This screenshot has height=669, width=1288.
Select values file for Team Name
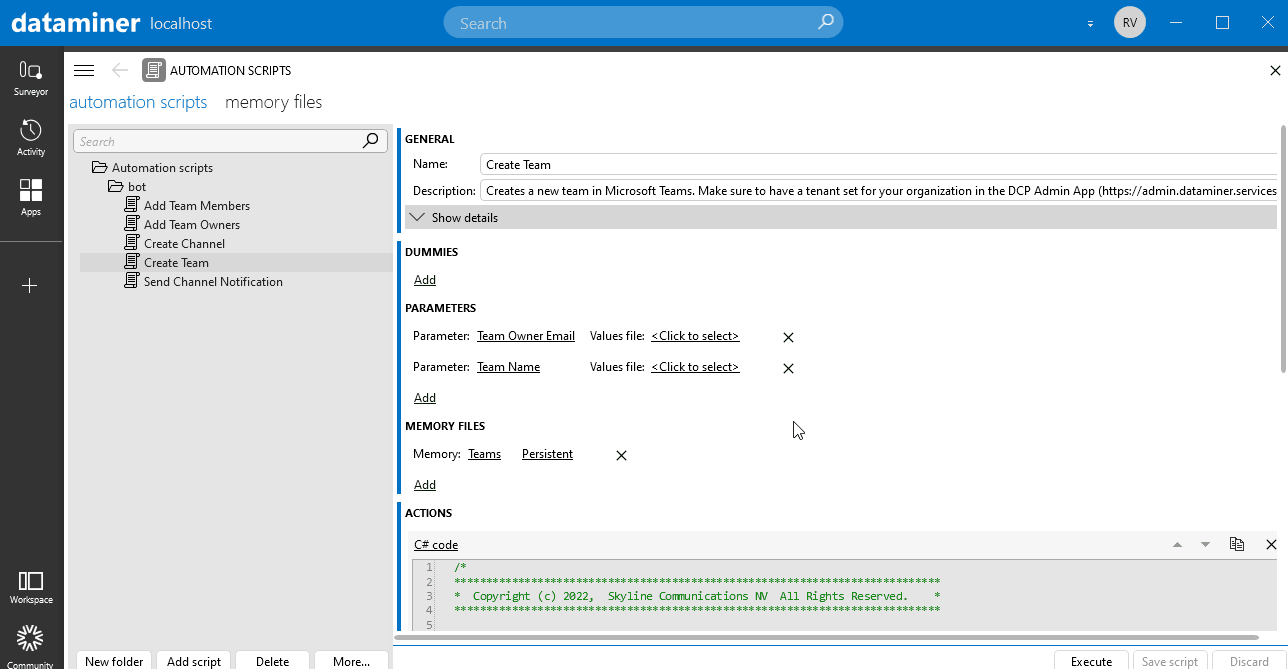(695, 367)
